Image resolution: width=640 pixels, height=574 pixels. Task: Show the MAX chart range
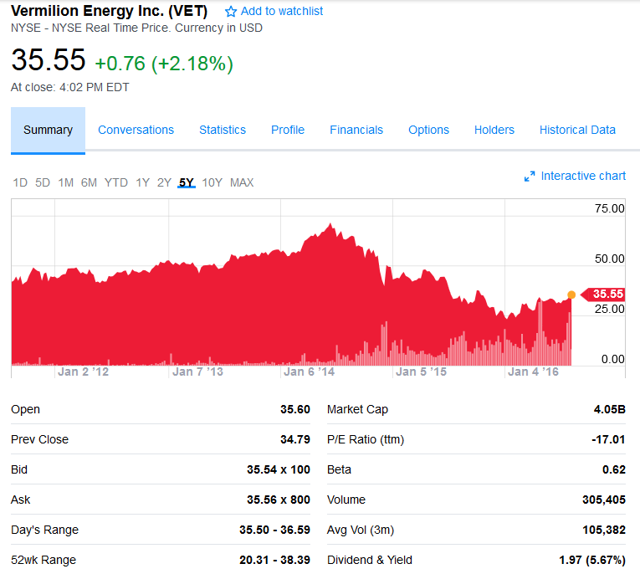pos(242,182)
